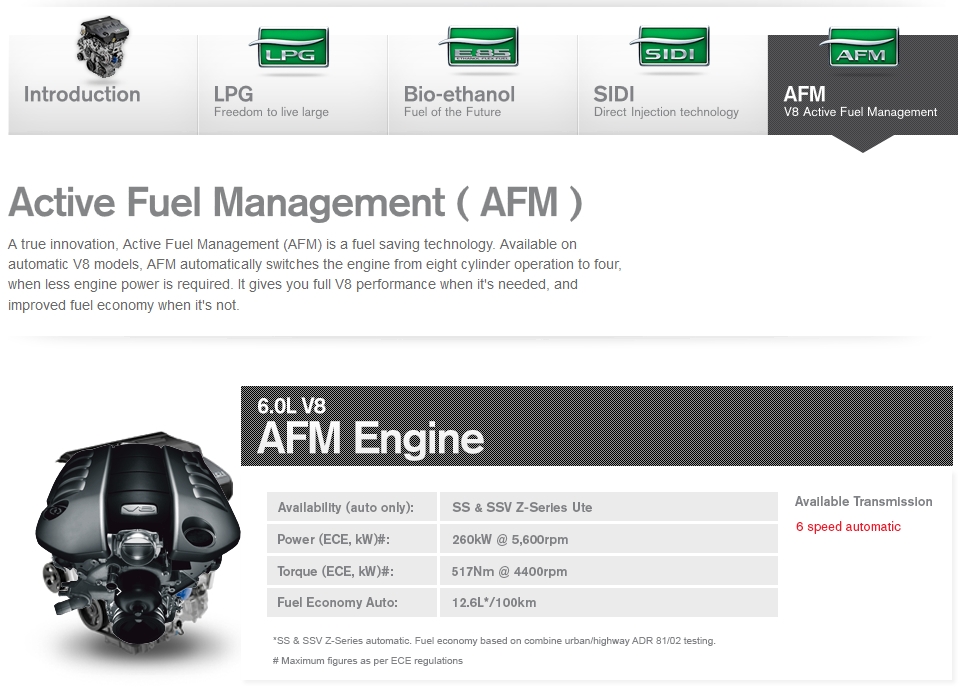Click the '6 speed automatic' link
This screenshot has width=965, height=693.
point(848,527)
